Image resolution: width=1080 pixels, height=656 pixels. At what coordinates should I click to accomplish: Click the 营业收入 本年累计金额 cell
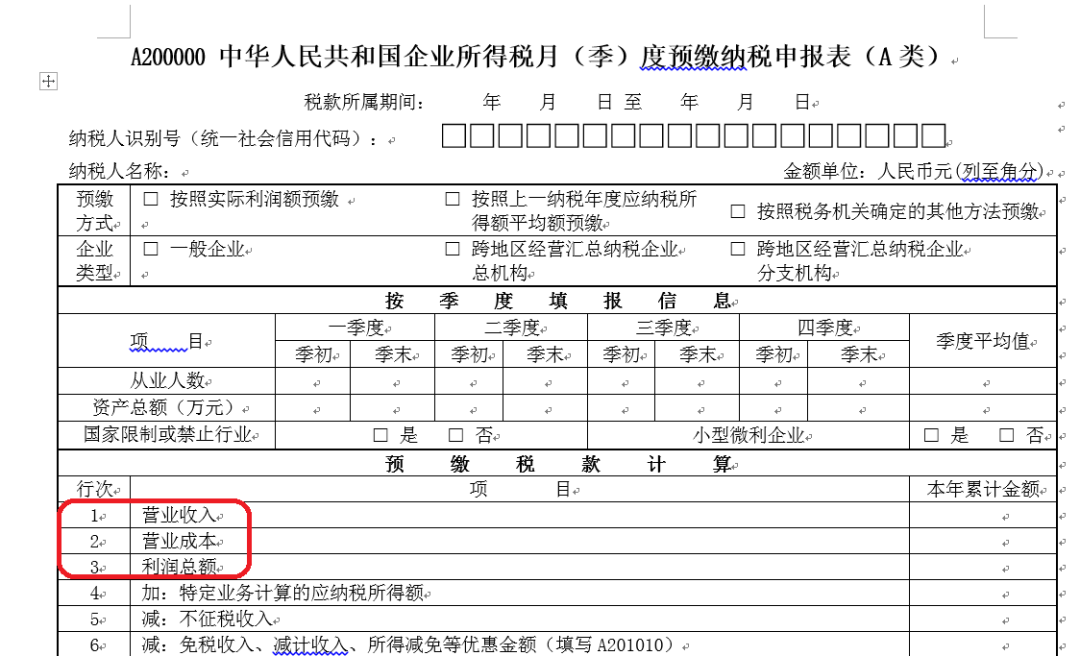983,515
